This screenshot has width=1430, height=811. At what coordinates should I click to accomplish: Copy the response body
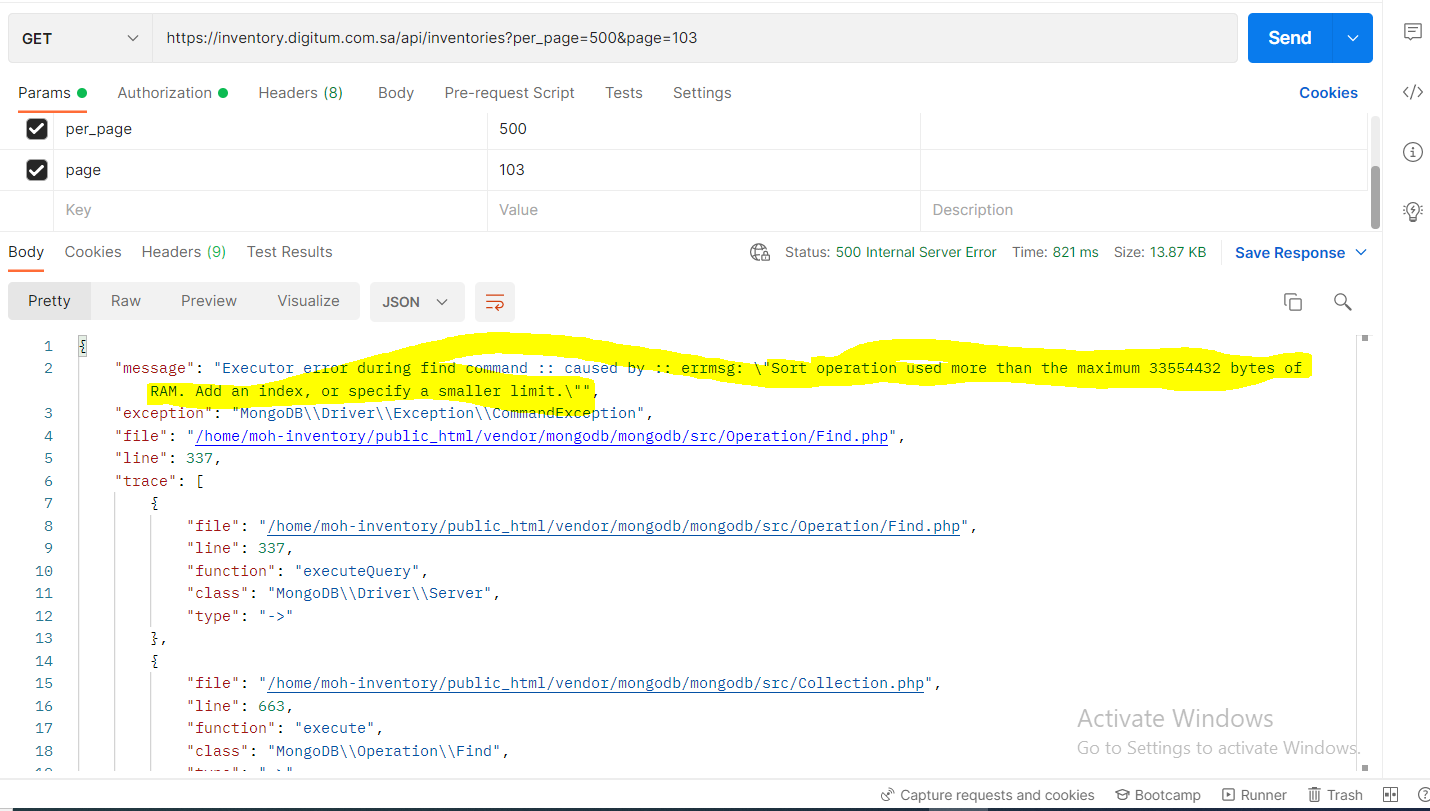point(1293,301)
